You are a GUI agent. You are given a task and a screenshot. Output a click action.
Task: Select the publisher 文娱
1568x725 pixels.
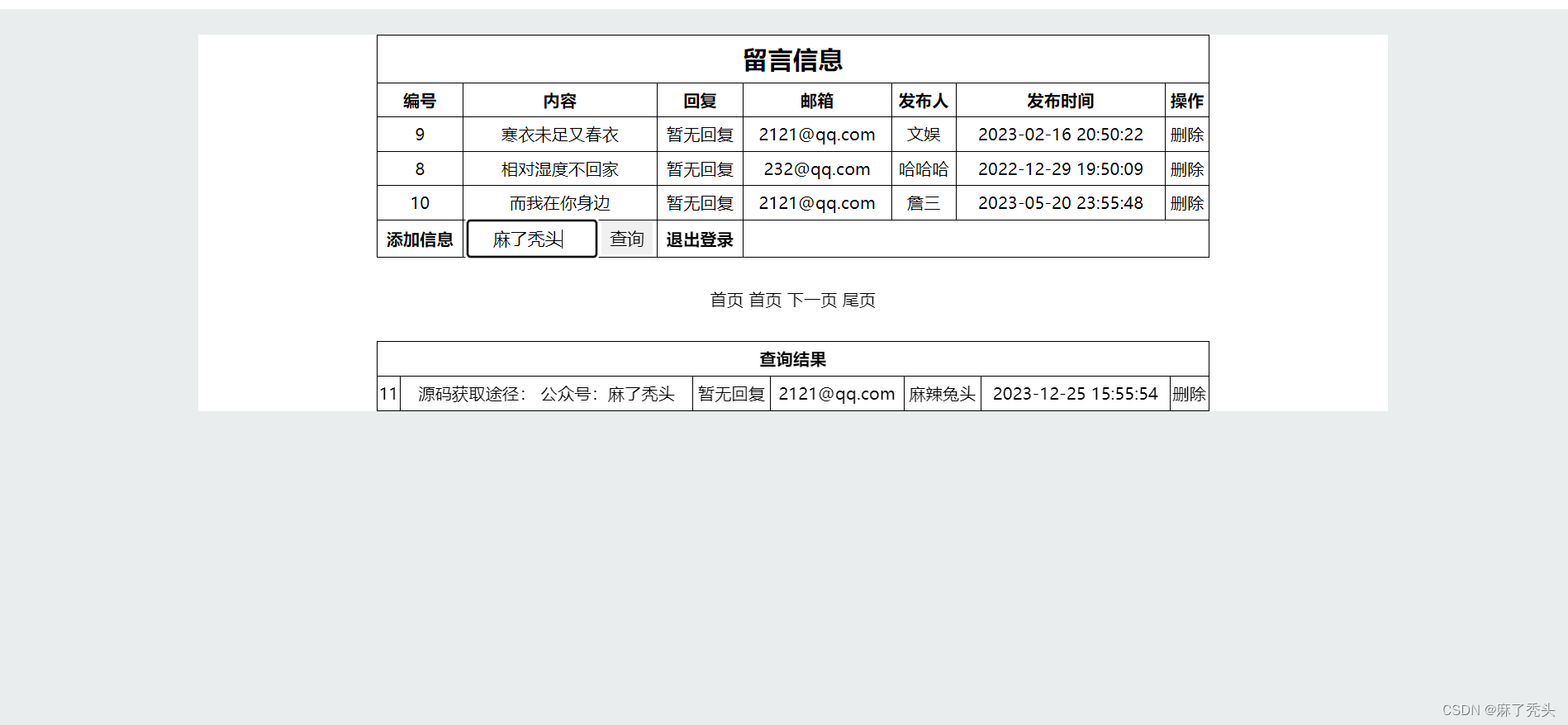click(x=924, y=135)
